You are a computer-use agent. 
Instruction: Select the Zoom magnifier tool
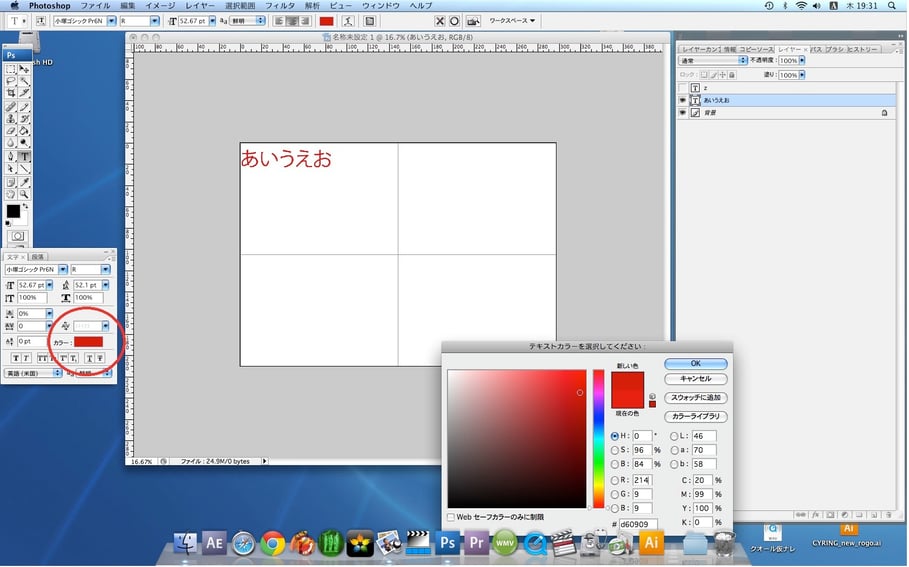pos(24,194)
